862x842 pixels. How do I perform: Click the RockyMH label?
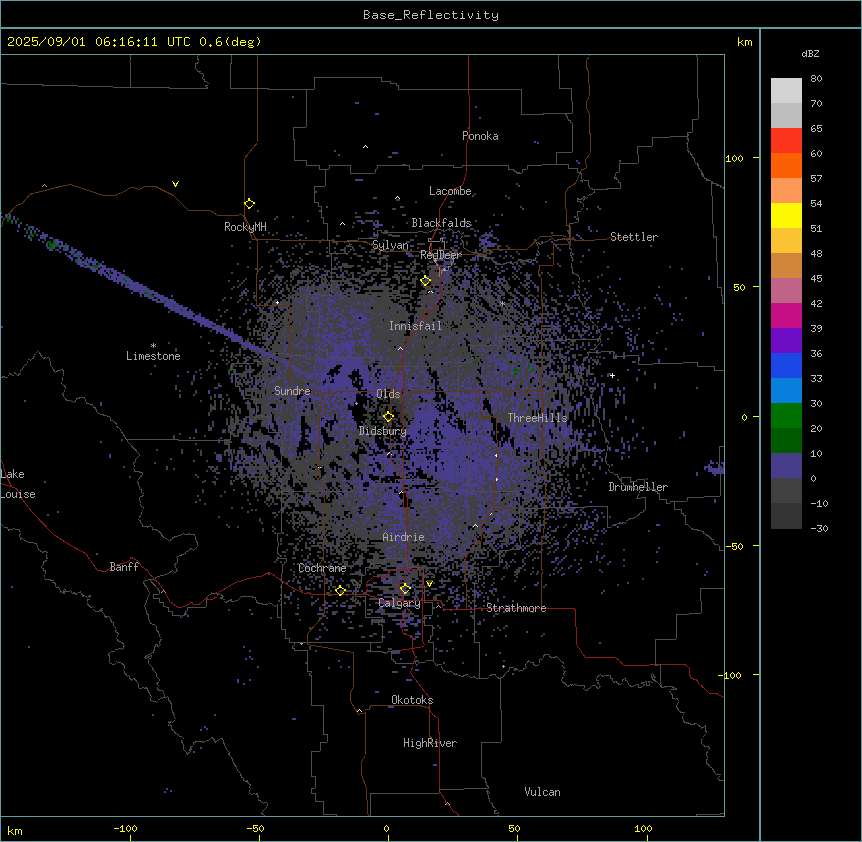245,227
